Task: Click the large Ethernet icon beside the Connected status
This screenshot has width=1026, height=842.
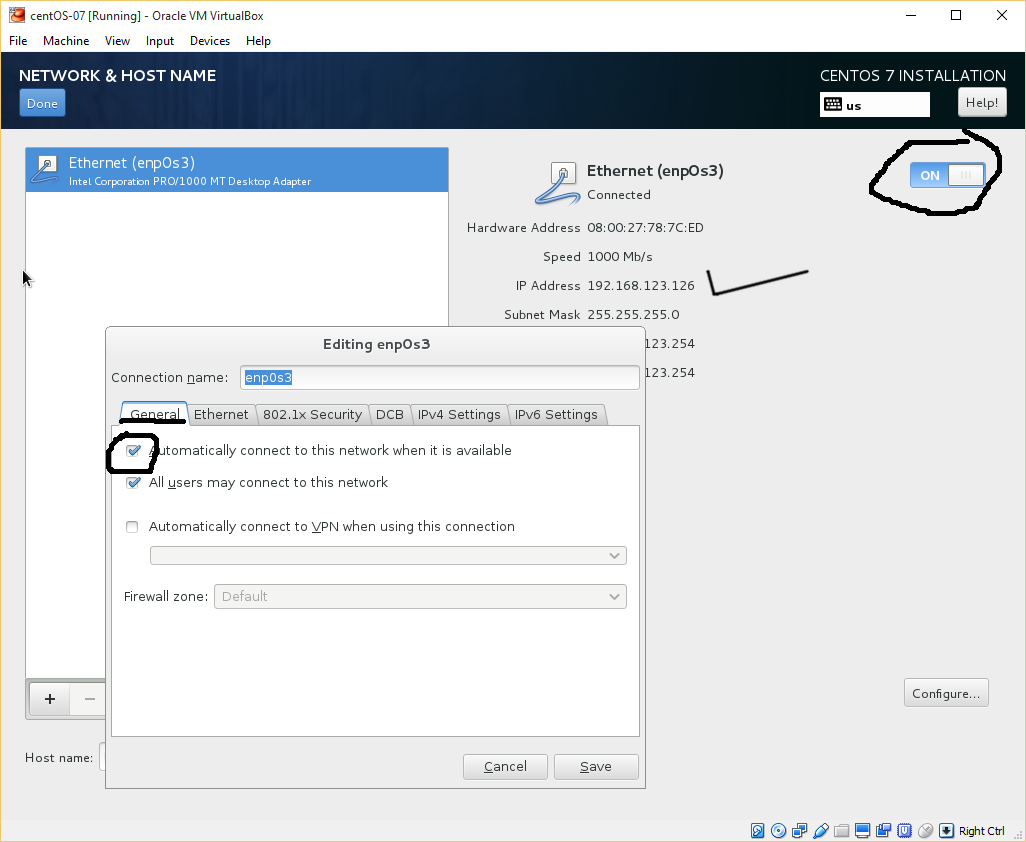Action: pyautogui.click(x=557, y=184)
